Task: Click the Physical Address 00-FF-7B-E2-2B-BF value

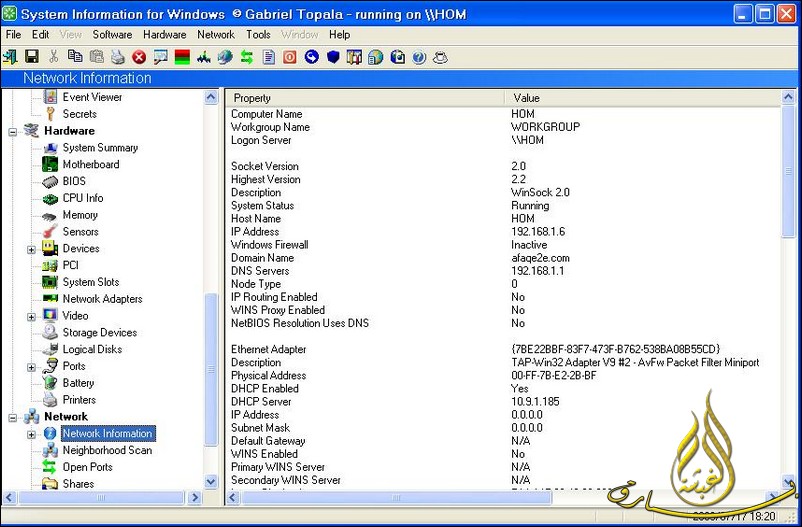Action: [x=554, y=376]
